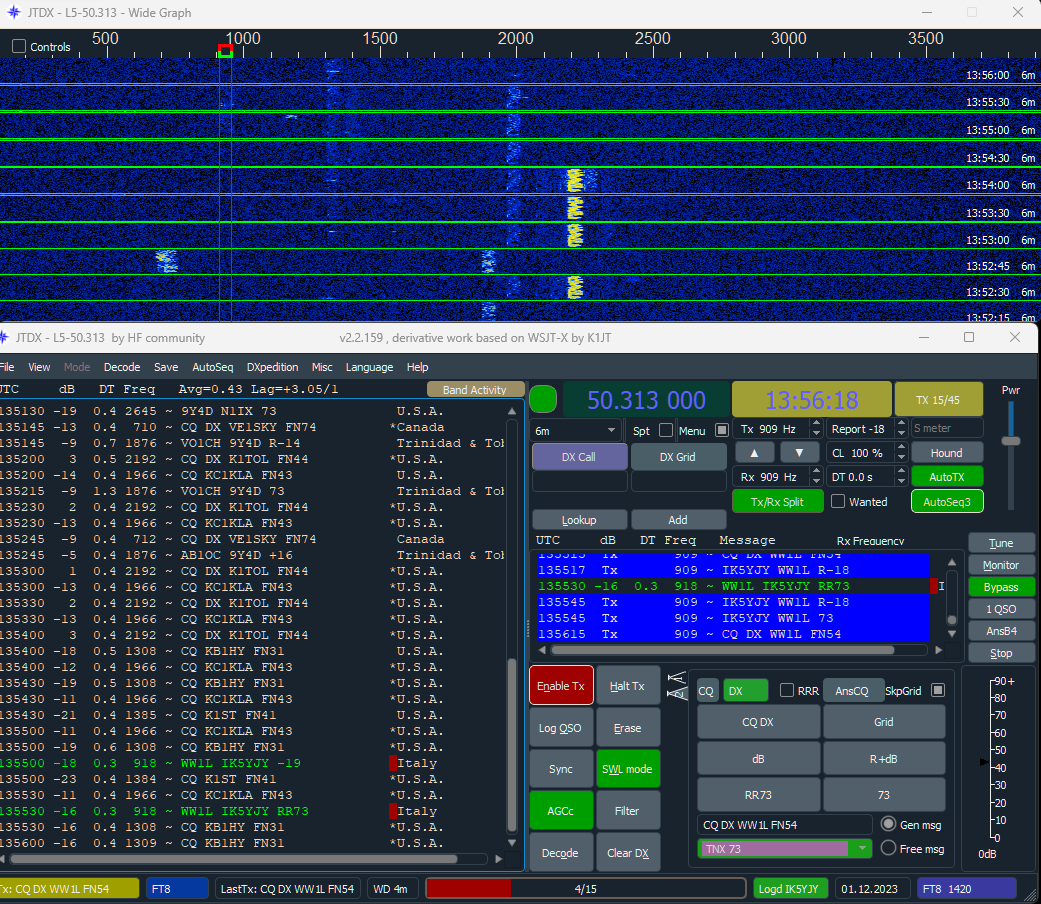1041x904 pixels.
Task: Select the 135145 CQ DX VE1SKY FN74 row
Action: coord(252,427)
